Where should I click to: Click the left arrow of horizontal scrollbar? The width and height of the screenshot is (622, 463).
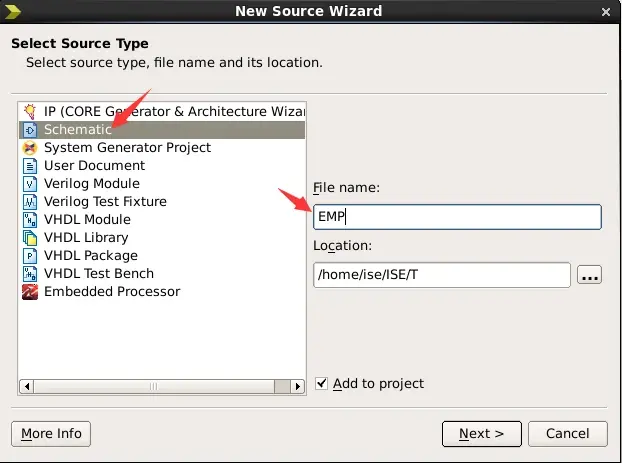tap(27, 386)
